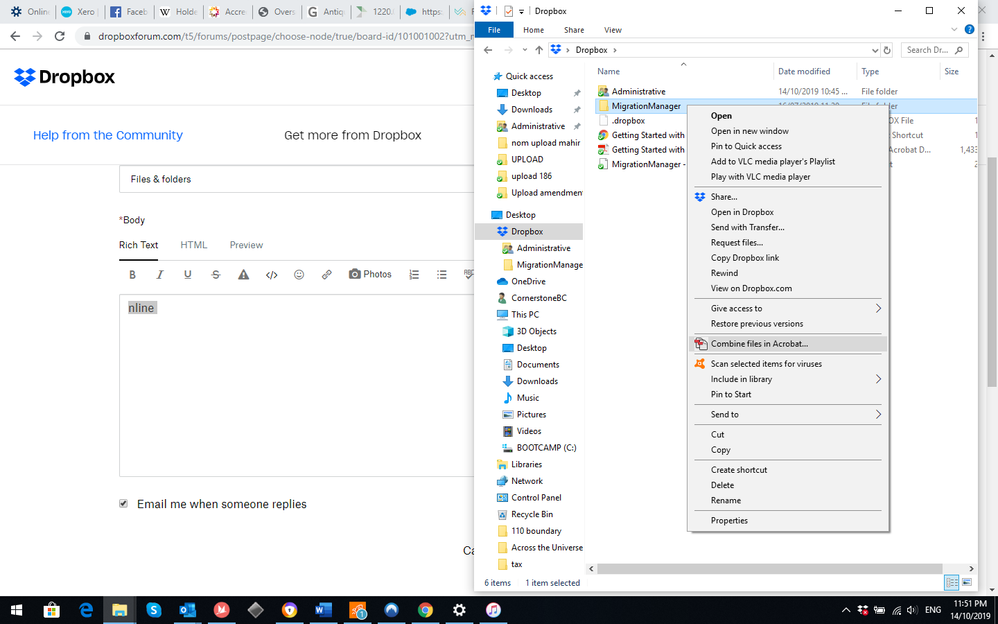Screen dimensions: 998x624
Task: Select Copy Dropbox link from context menu
Action: click(x=744, y=258)
